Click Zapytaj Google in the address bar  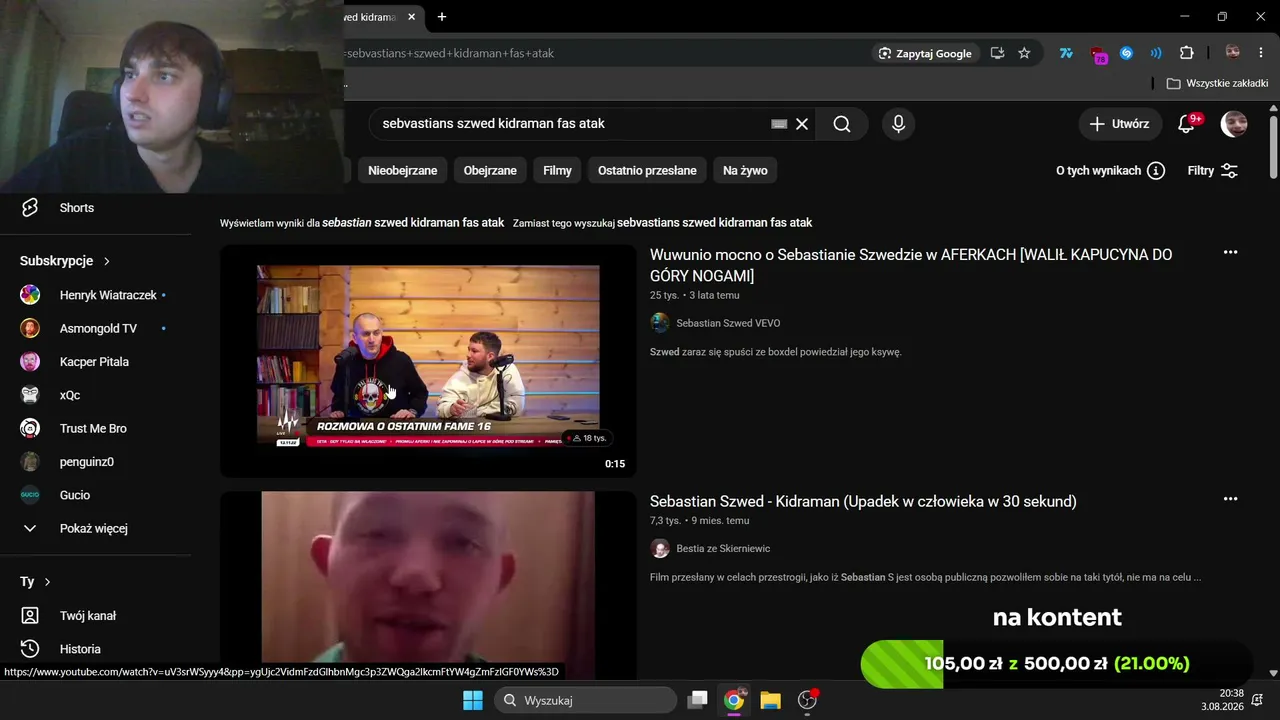(x=924, y=53)
